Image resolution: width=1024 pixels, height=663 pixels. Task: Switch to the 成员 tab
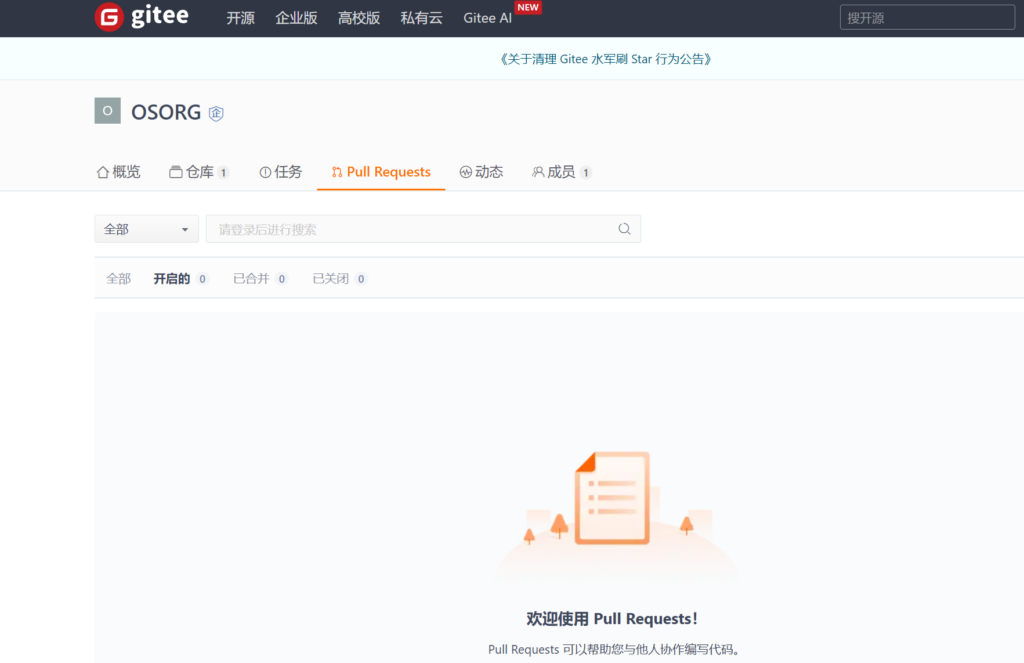pyautogui.click(x=562, y=172)
